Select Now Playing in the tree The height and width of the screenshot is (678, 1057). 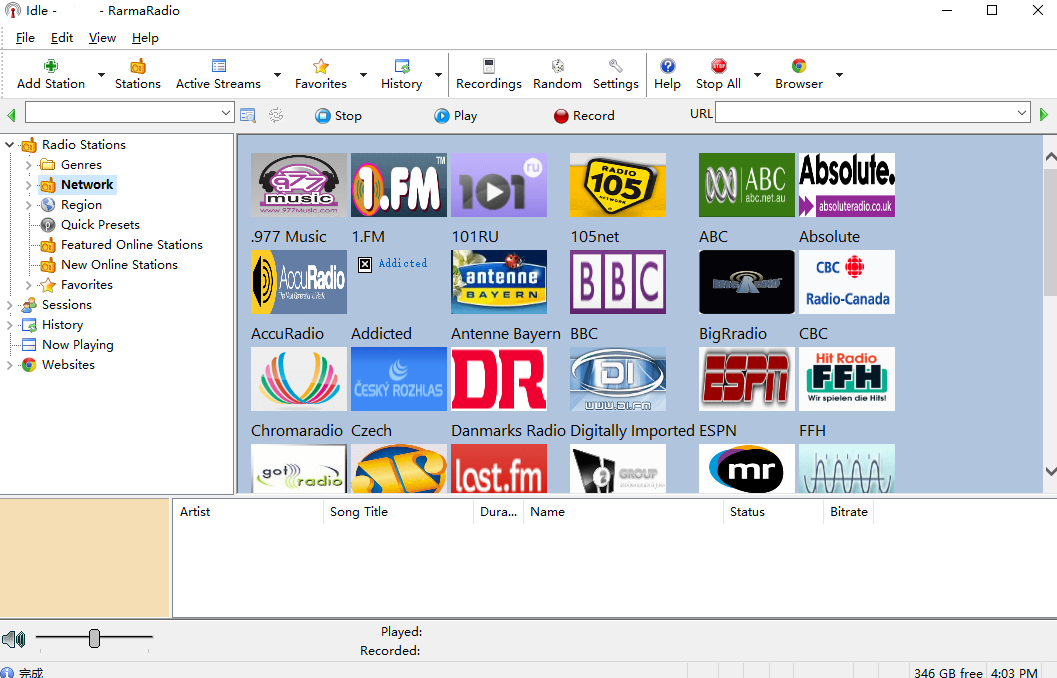click(x=77, y=345)
